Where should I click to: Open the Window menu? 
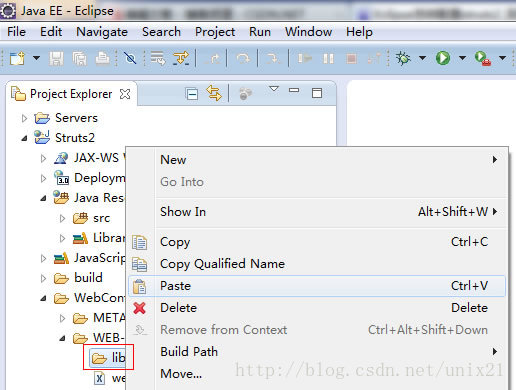308,32
